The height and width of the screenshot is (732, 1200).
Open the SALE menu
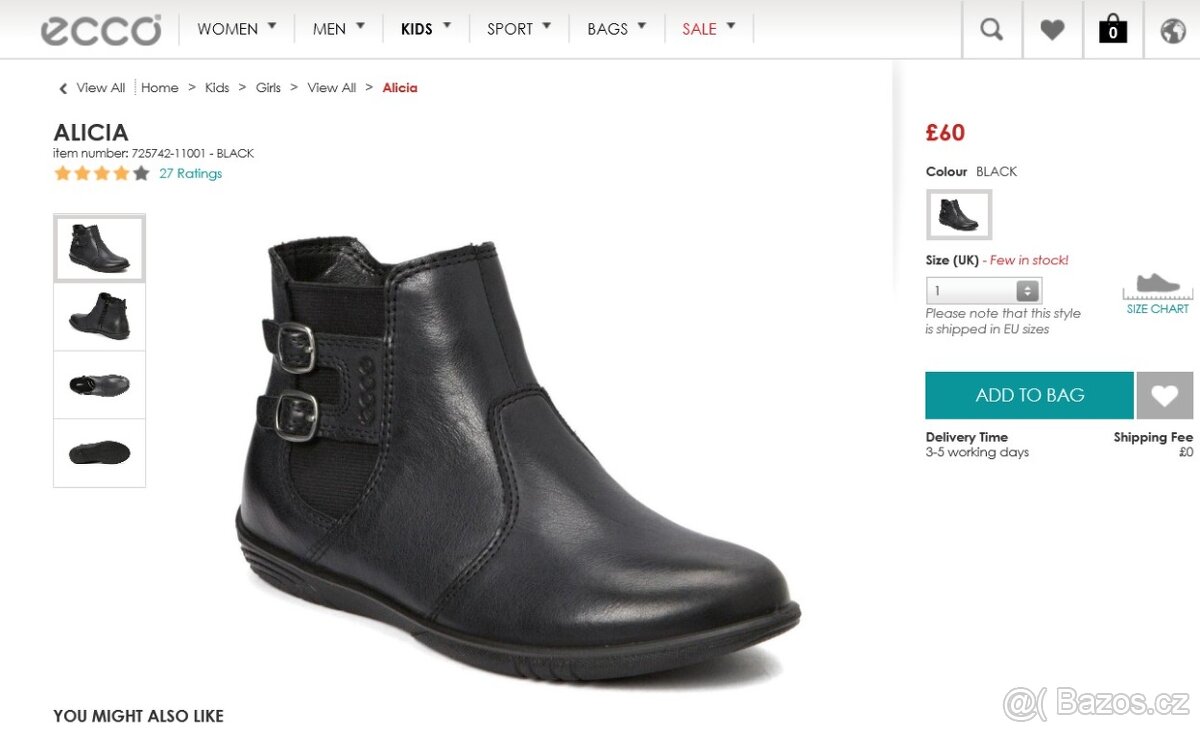pyautogui.click(x=708, y=29)
